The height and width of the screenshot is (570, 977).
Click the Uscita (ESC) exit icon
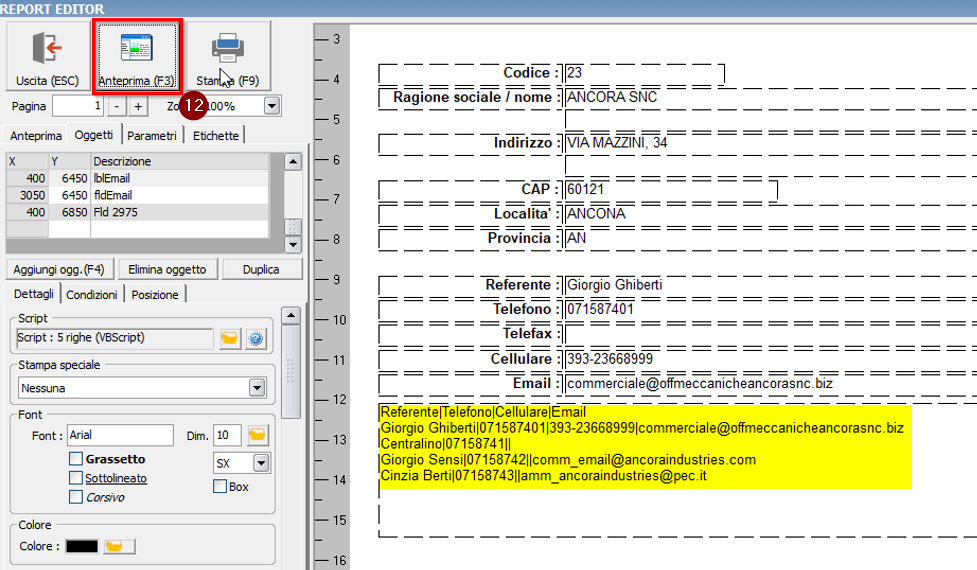(x=47, y=49)
